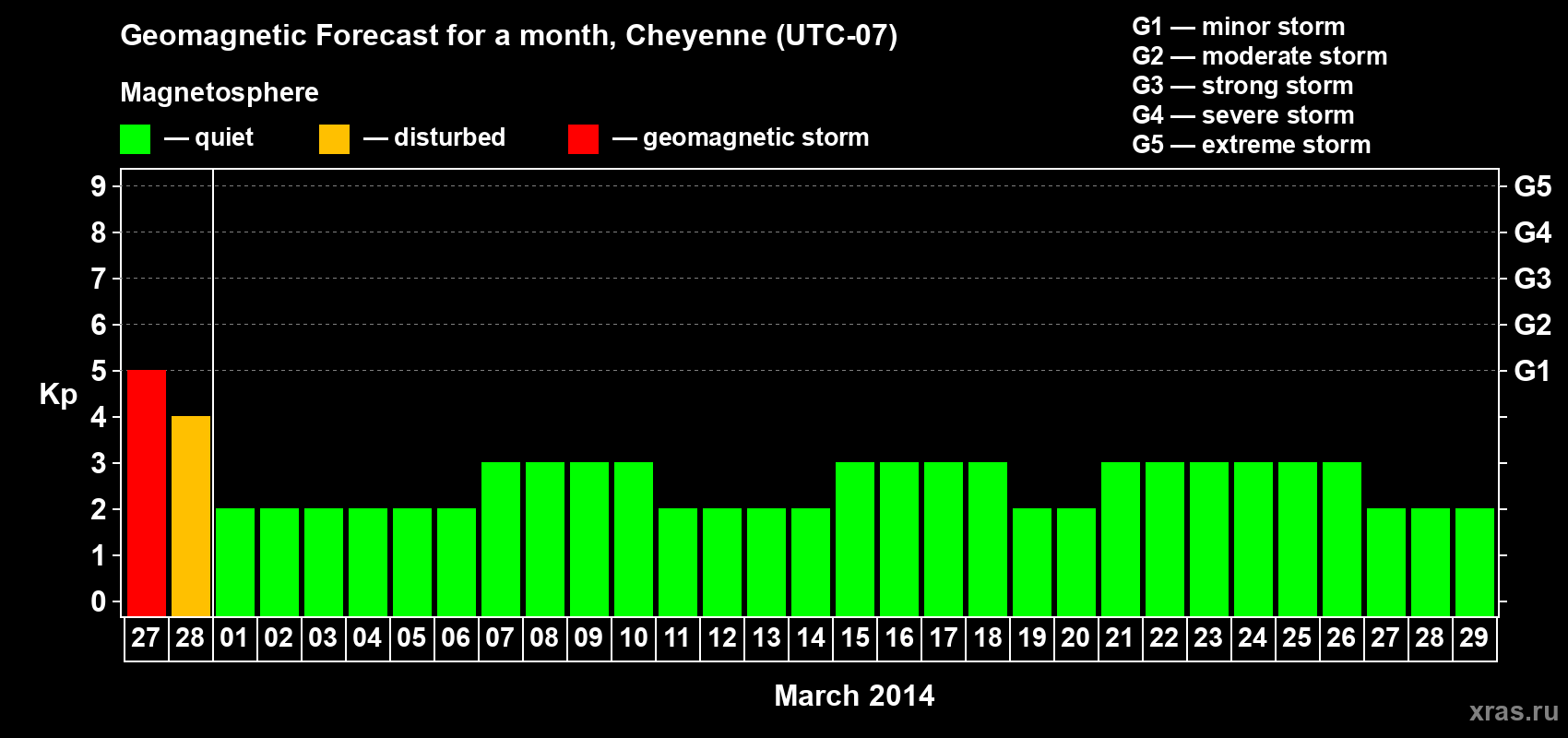Select the green bar for date 18
This screenshot has width=1568, height=738.
point(988,540)
